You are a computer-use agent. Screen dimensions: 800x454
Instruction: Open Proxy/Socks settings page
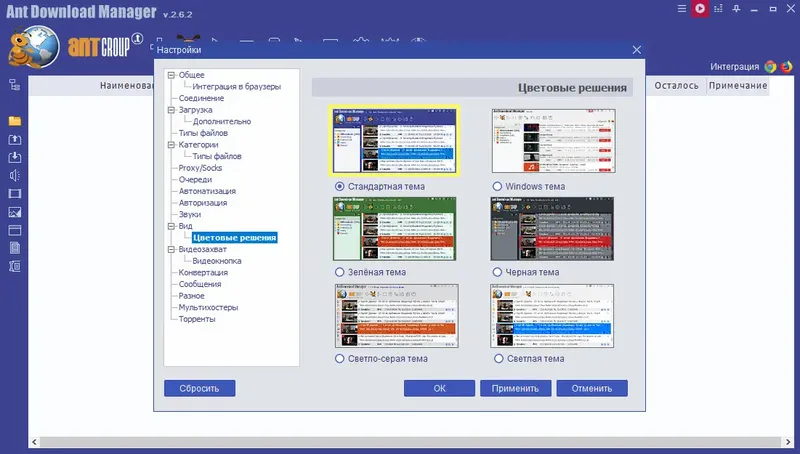[200, 168]
